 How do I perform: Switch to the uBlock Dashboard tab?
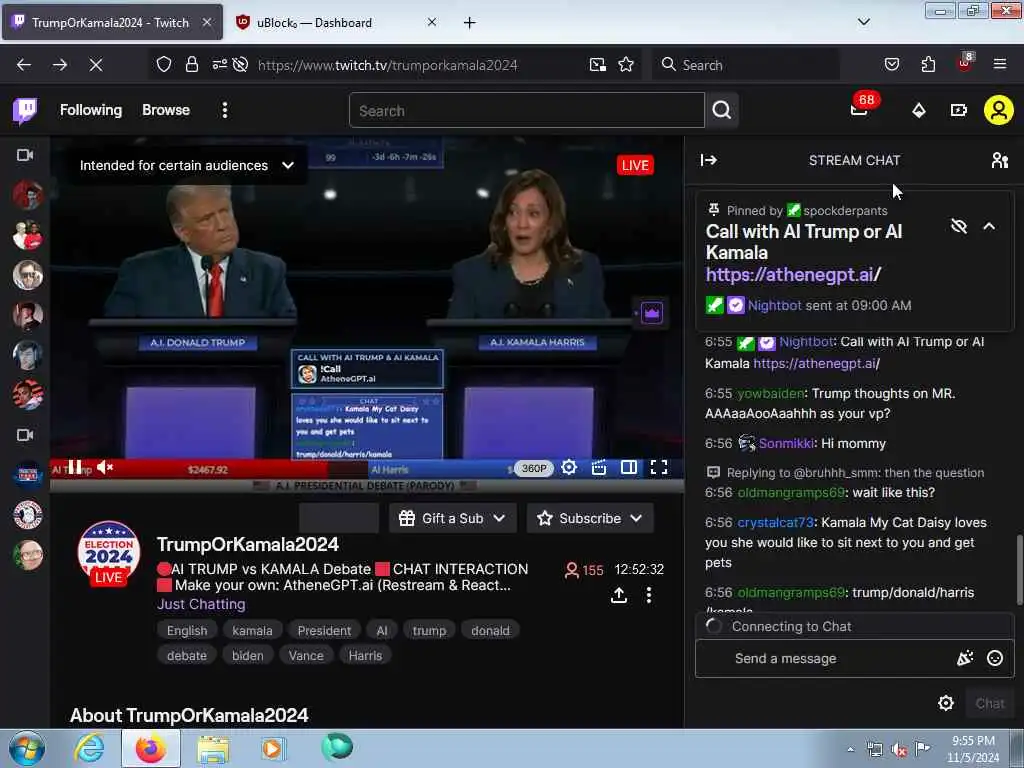coord(336,23)
